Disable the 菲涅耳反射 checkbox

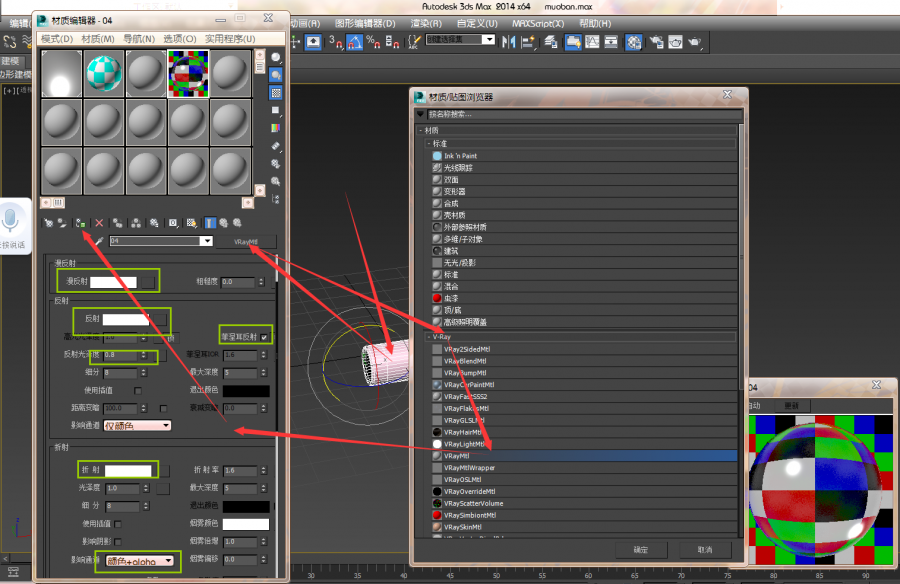[x=265, y=337]
